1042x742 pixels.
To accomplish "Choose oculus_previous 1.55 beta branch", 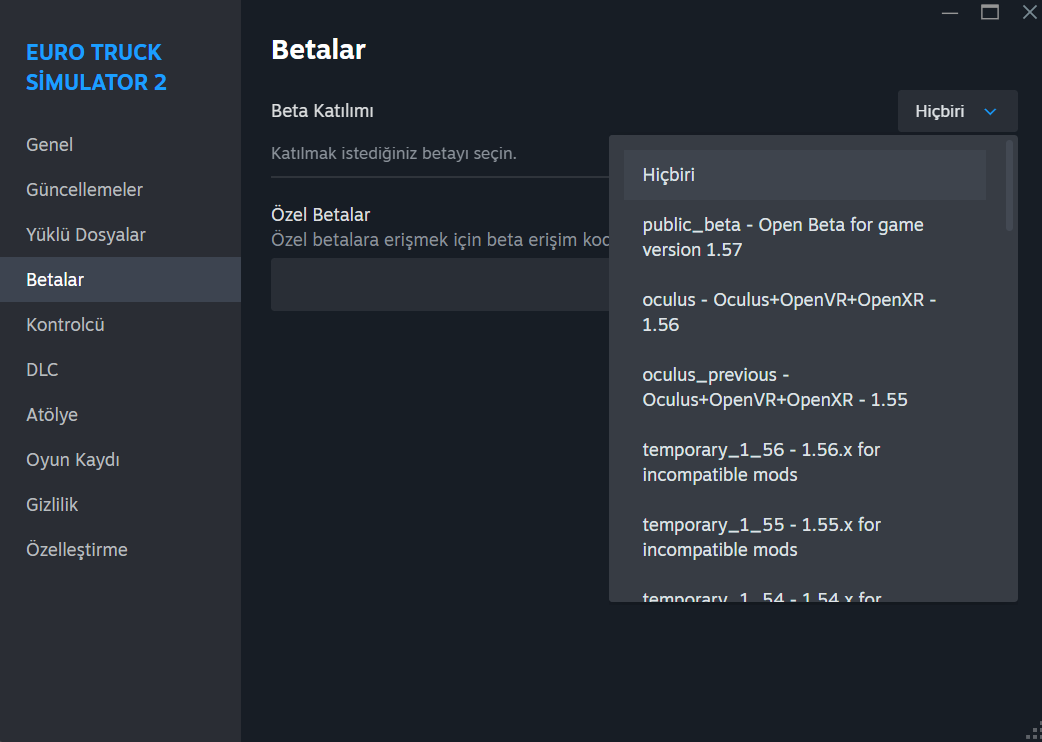I will point(805,387).
